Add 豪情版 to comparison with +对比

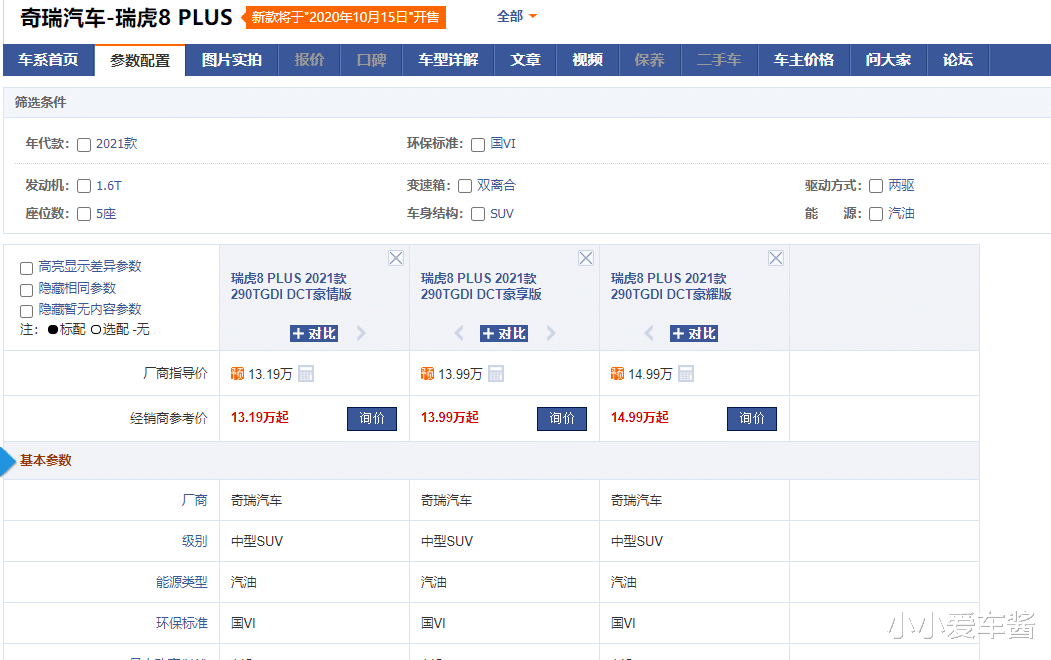point(314,334)
